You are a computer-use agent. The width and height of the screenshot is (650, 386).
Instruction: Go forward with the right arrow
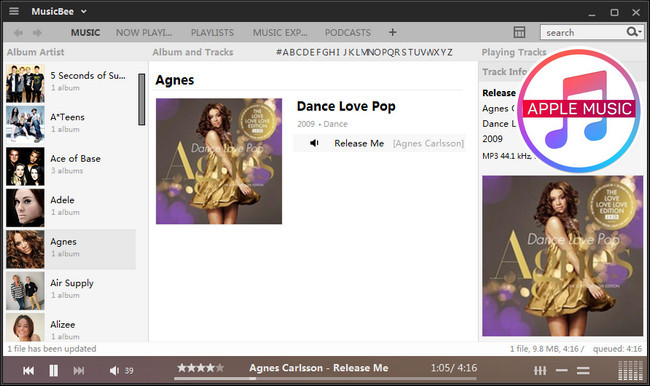click(37, 33)
